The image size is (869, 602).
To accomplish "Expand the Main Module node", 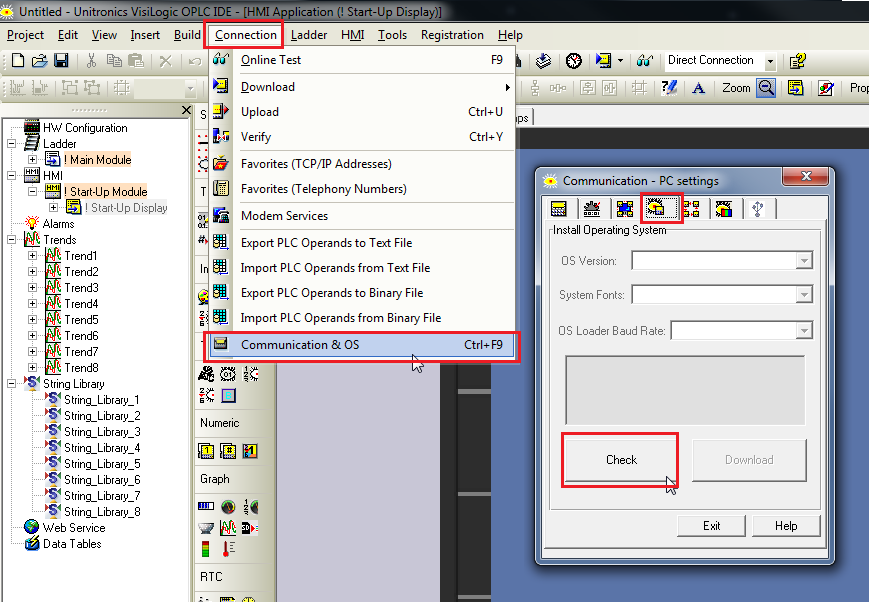I will click(x=33, y=160).
